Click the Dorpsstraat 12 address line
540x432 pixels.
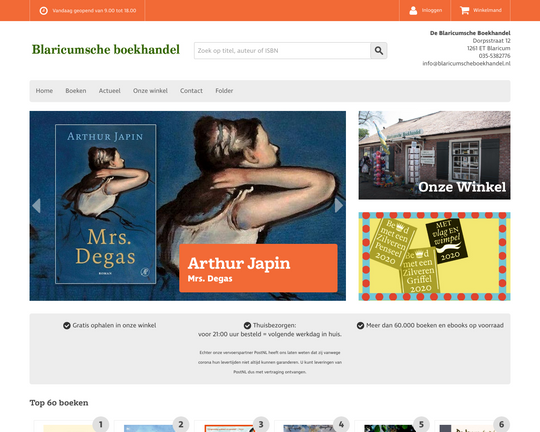pos(491,41)
